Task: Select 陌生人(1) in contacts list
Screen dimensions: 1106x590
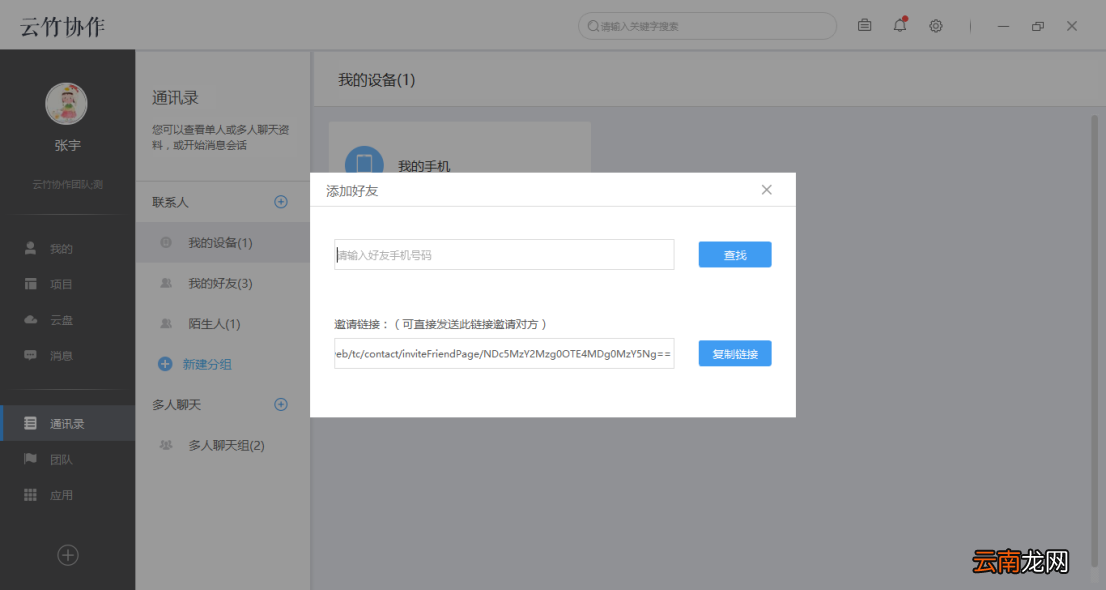Action: (223, 324)
